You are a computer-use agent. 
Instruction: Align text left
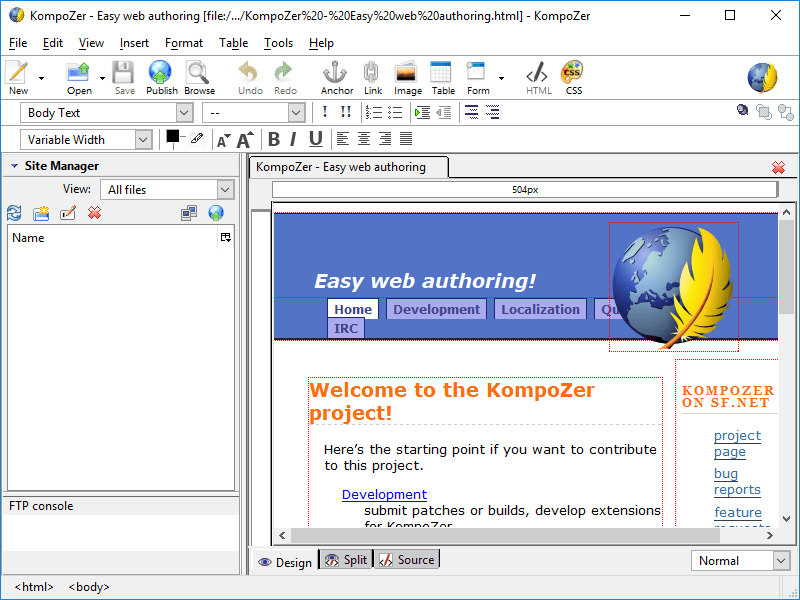pos(343,138)
